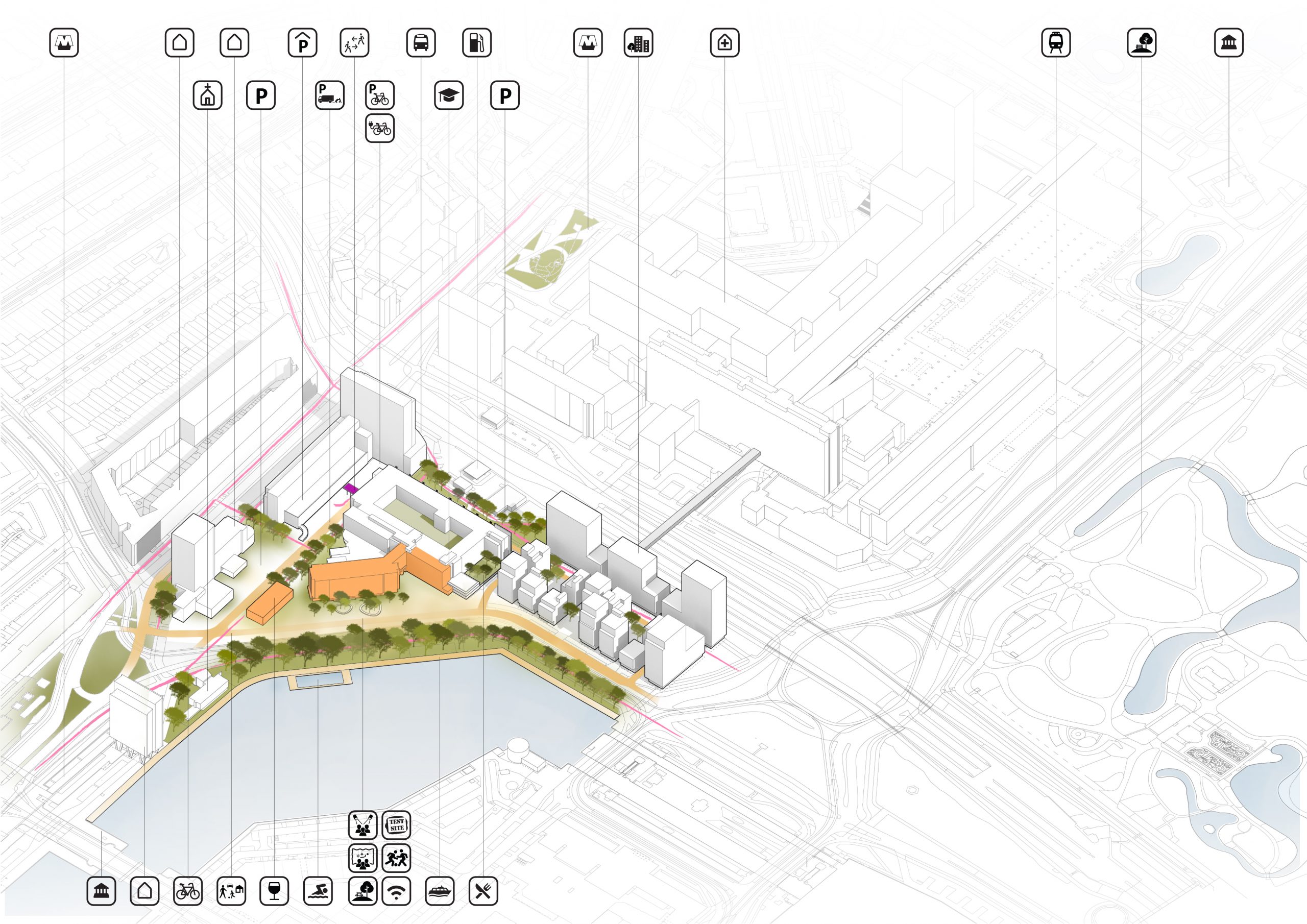Image resolution: width=1307 pixels, height=924 pixels.
Task: Click the spotlight audience event icon
Action: coord(362,825)
